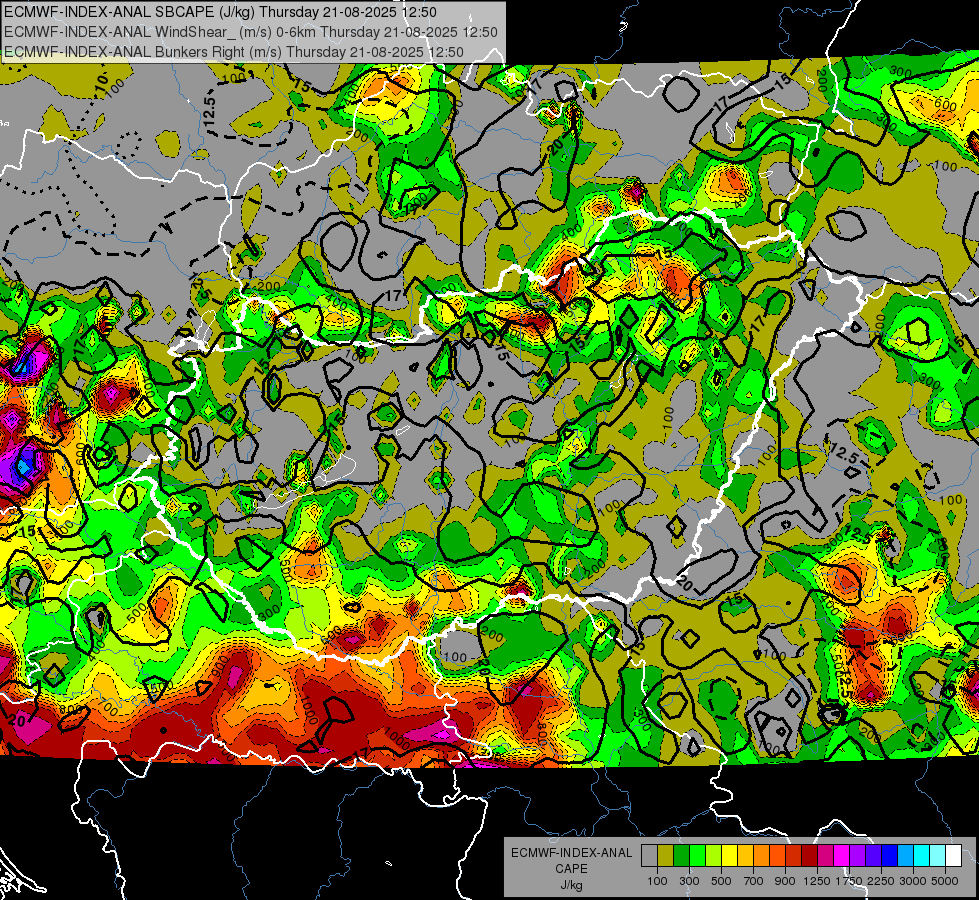Click the crimson-pink legend swatch
Viewport: 979px width, 900px height.
tap(825, 856)
